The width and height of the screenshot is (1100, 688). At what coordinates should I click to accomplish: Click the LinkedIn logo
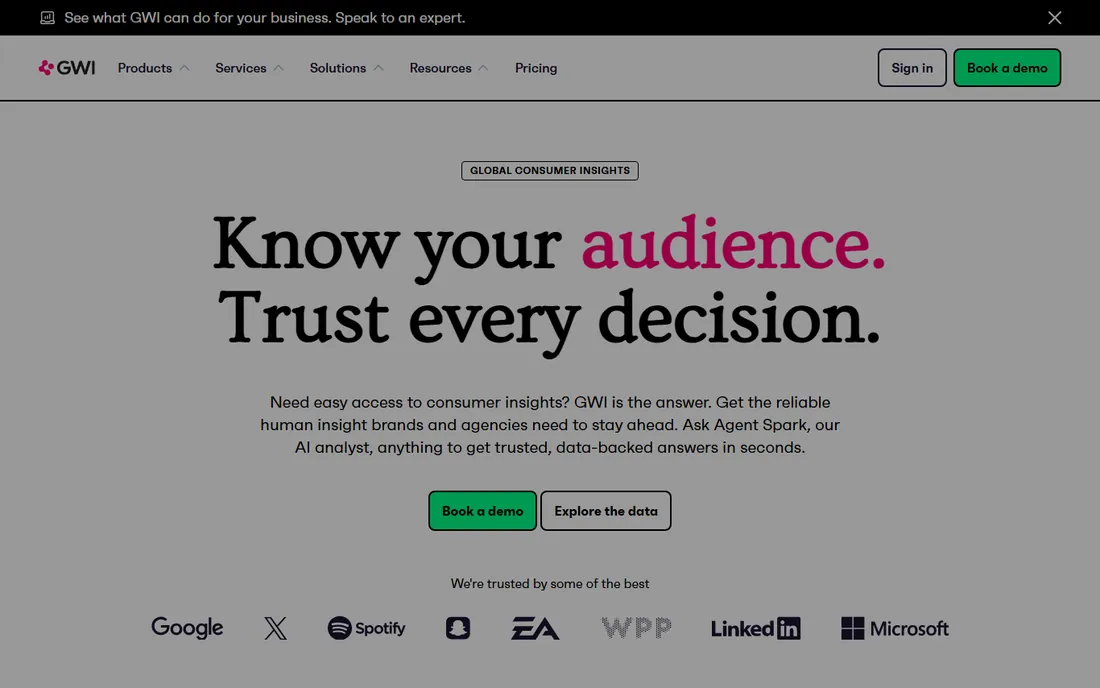pos(756,628)
